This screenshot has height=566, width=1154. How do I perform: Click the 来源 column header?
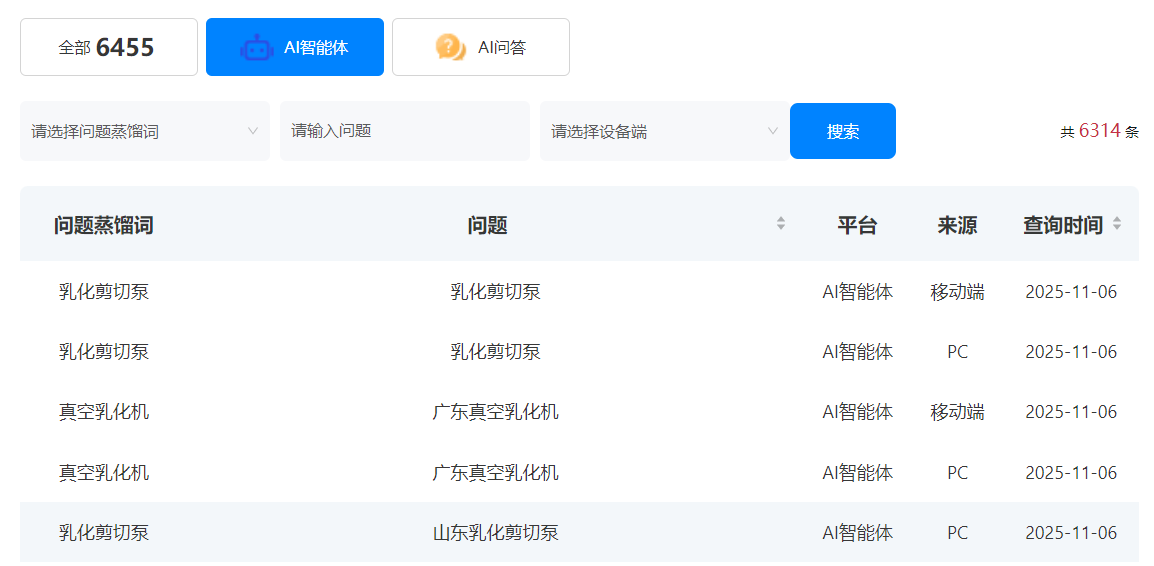pos(957,225)
